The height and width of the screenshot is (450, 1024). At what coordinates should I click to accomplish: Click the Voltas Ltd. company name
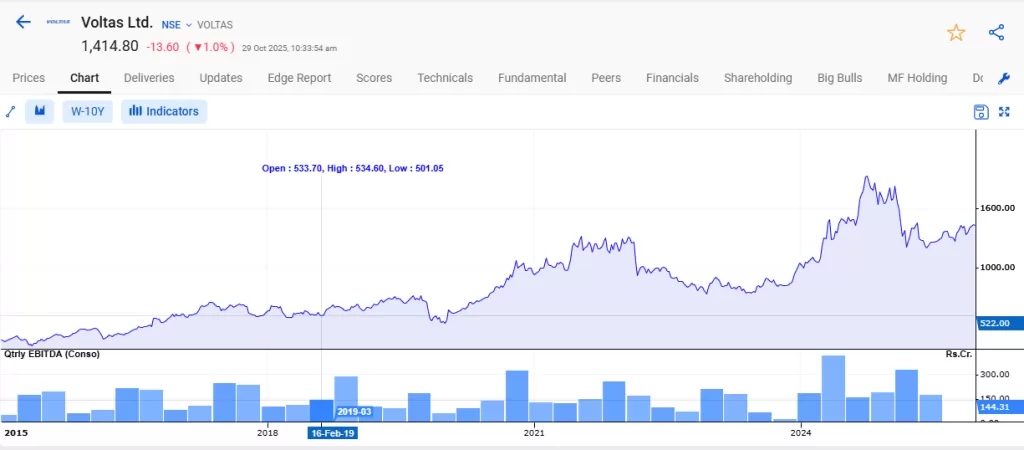(117, 22)
